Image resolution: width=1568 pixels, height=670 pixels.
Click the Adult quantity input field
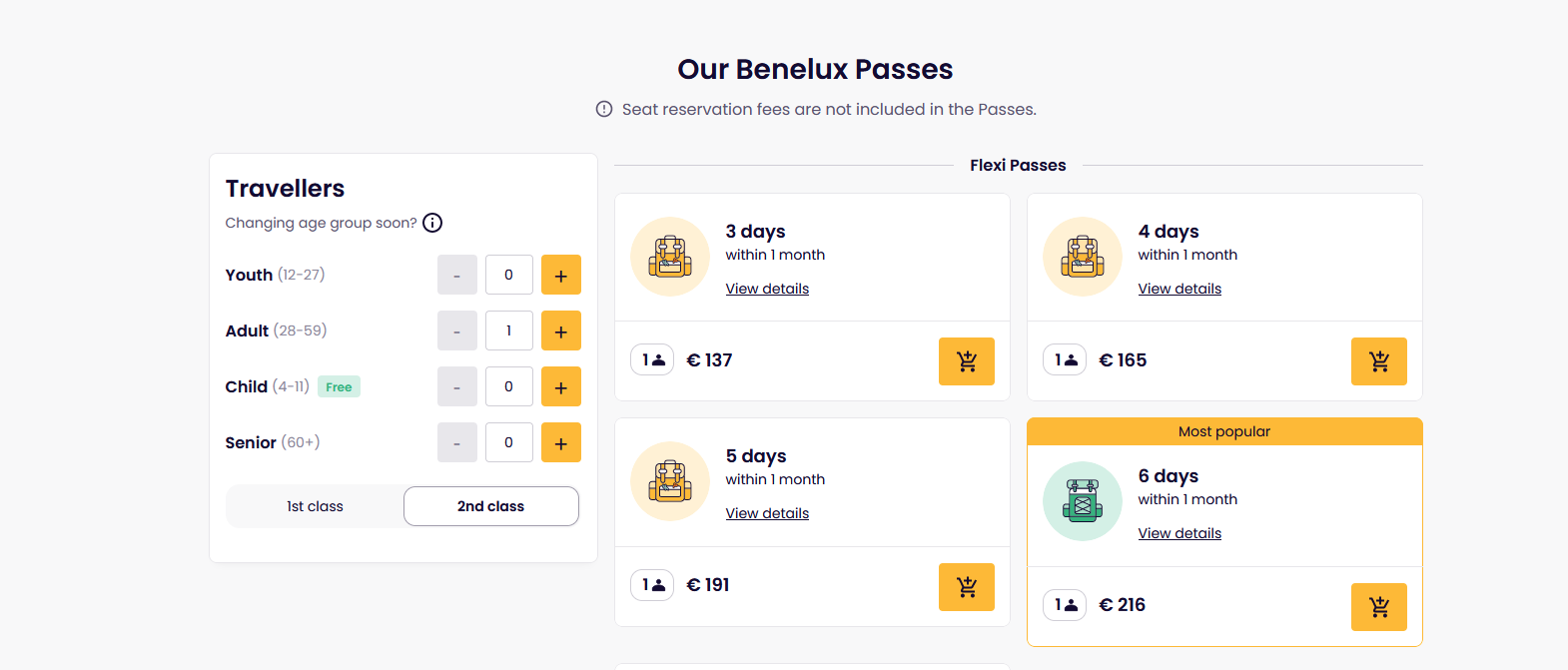tap(508, 332)
